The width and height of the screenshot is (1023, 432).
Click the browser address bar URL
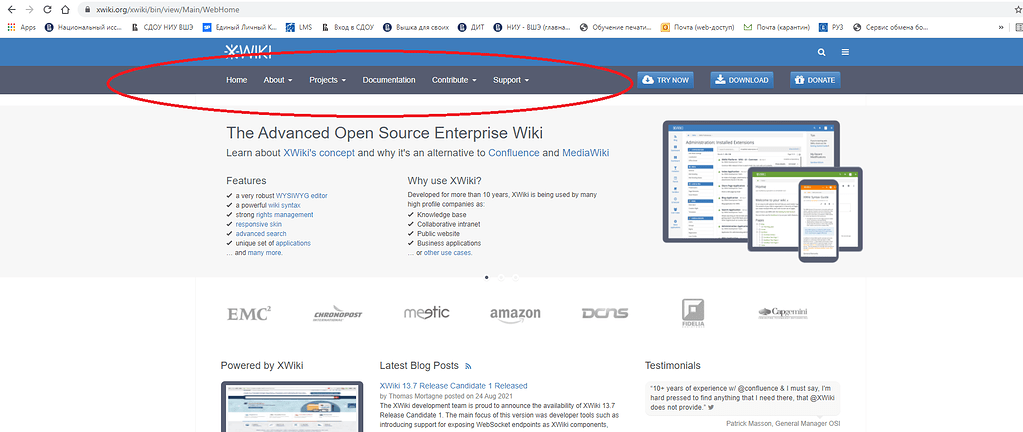170,9
